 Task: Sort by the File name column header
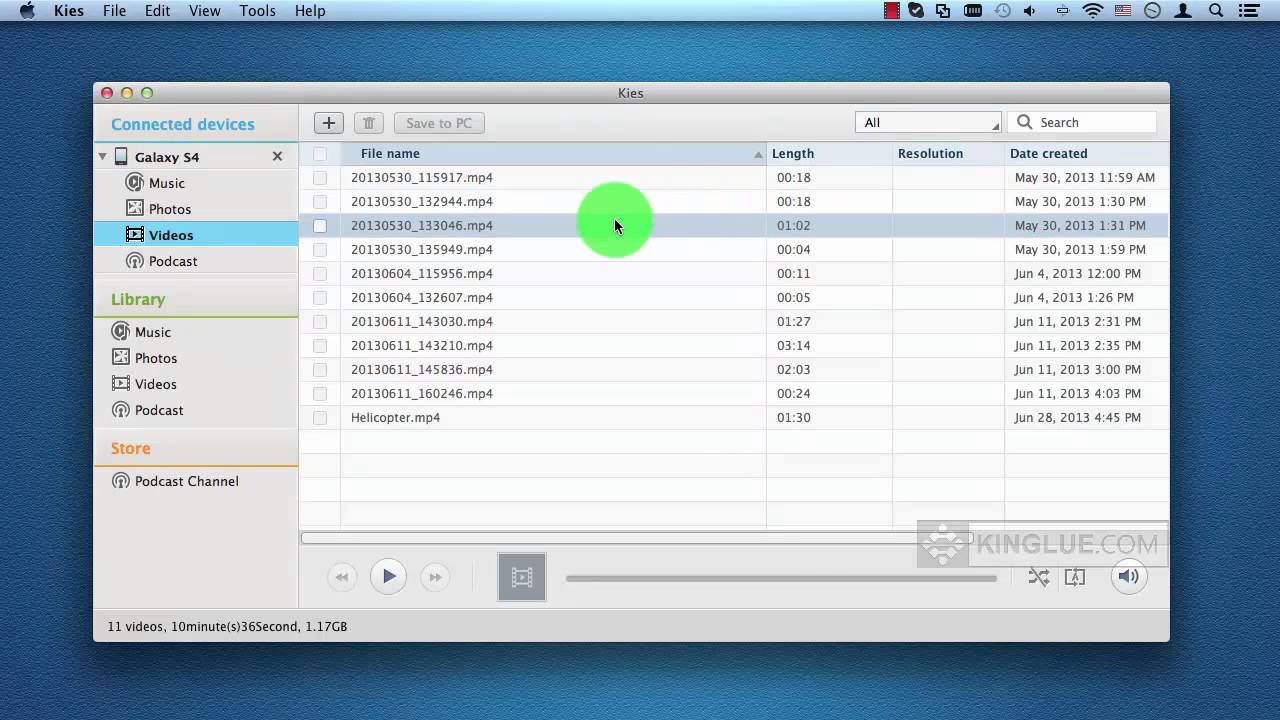tap(553, 154)
